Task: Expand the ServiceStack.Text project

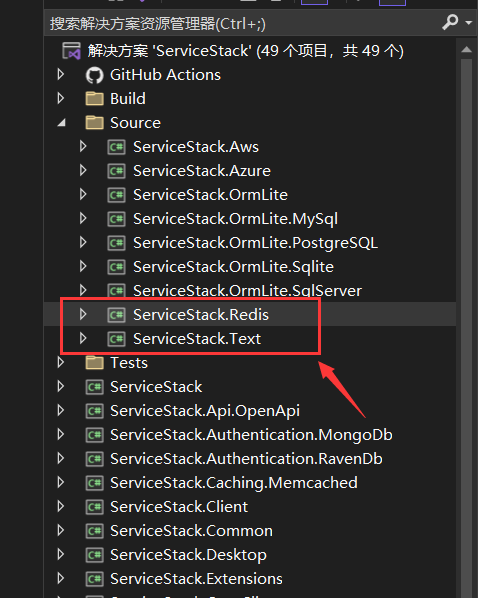Action: 83,339
